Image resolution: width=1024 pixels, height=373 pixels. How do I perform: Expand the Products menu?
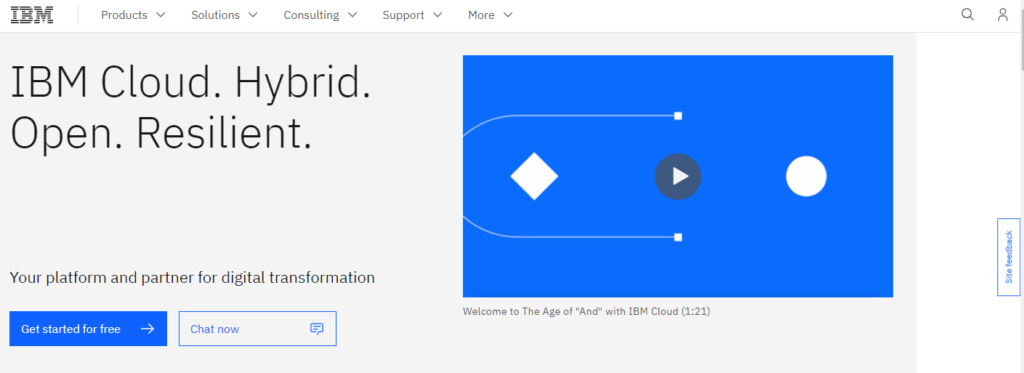click(x=133, y=15)
